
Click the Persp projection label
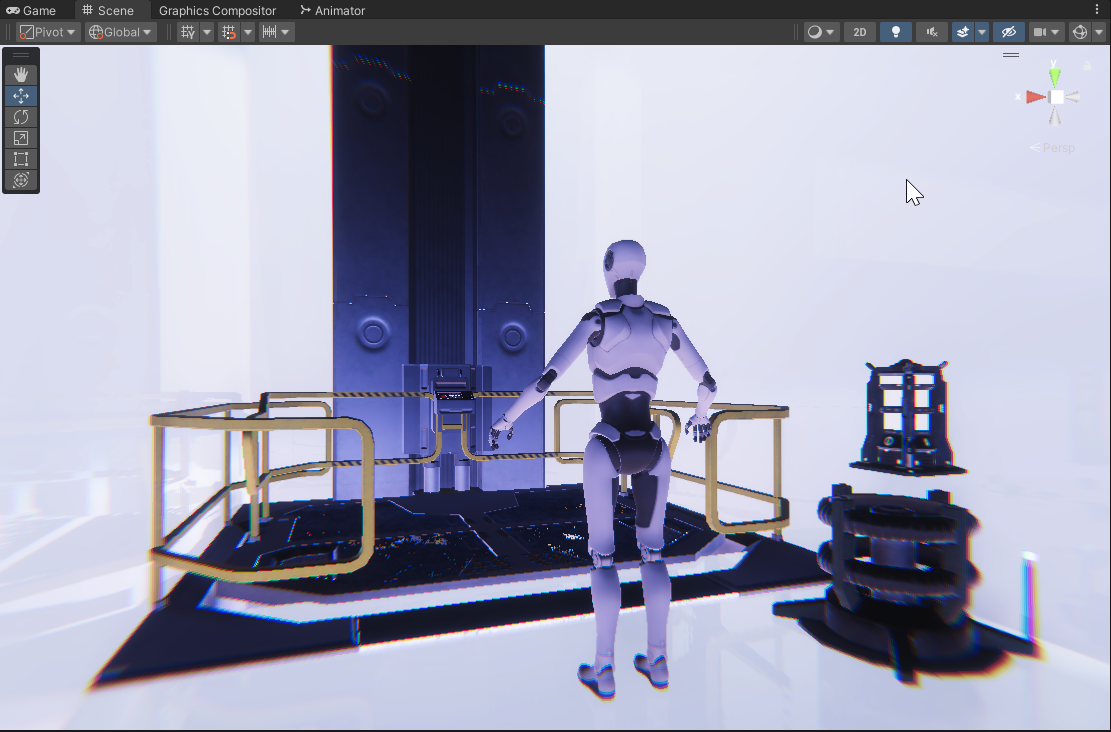(x=1053, y=147)
